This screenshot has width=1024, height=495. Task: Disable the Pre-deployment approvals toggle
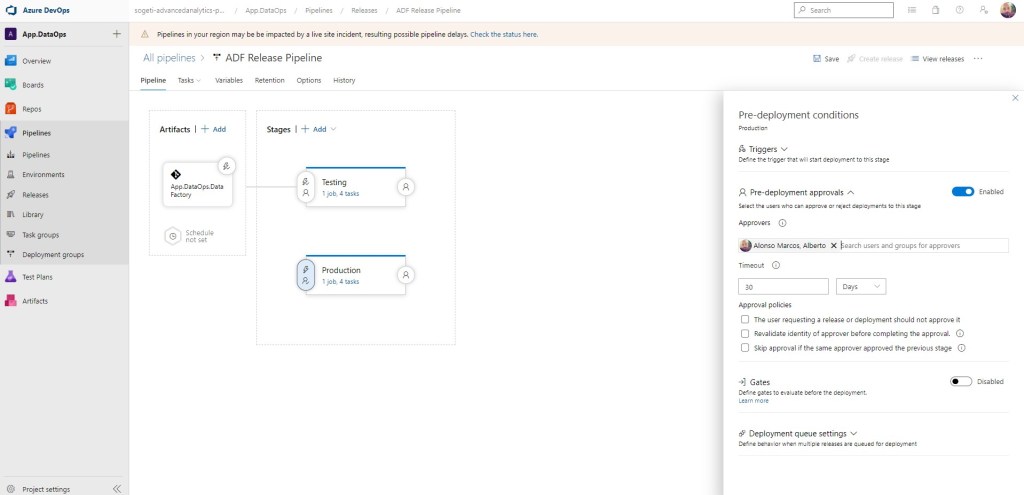coord(962,191)
